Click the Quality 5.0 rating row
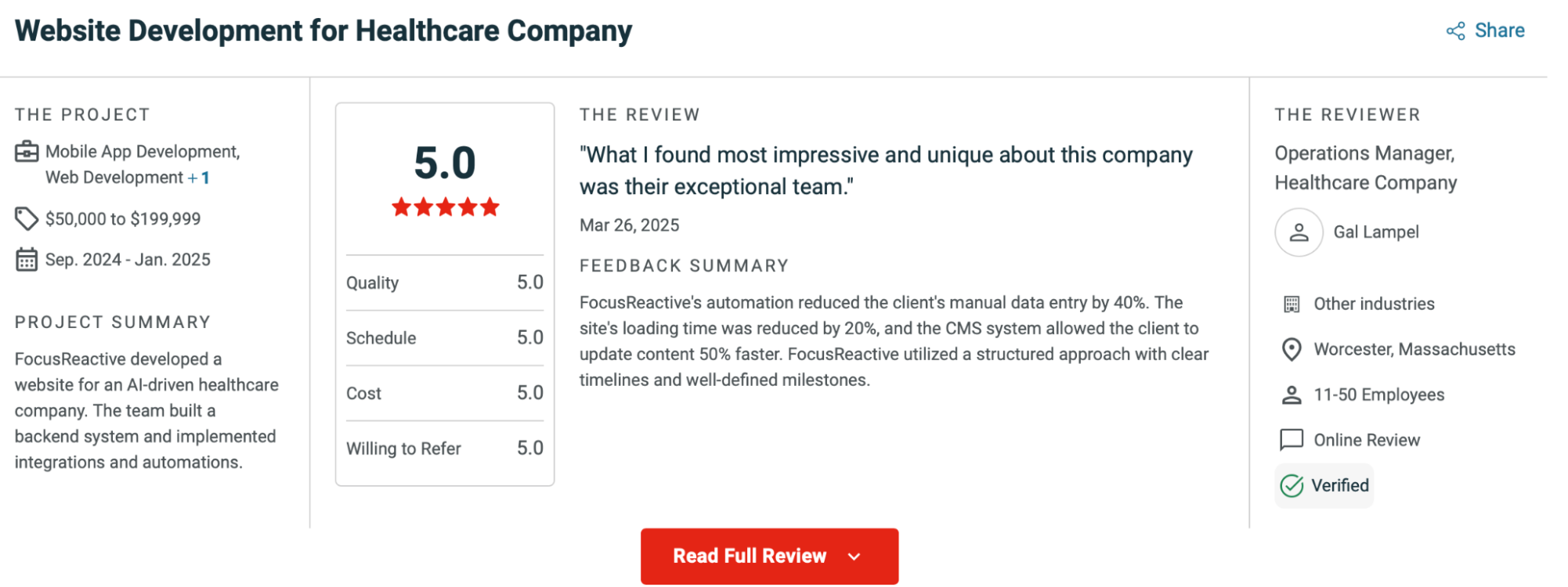This screenshot has height=587, width=1568. pyautogui.click(x=444, y=283)
